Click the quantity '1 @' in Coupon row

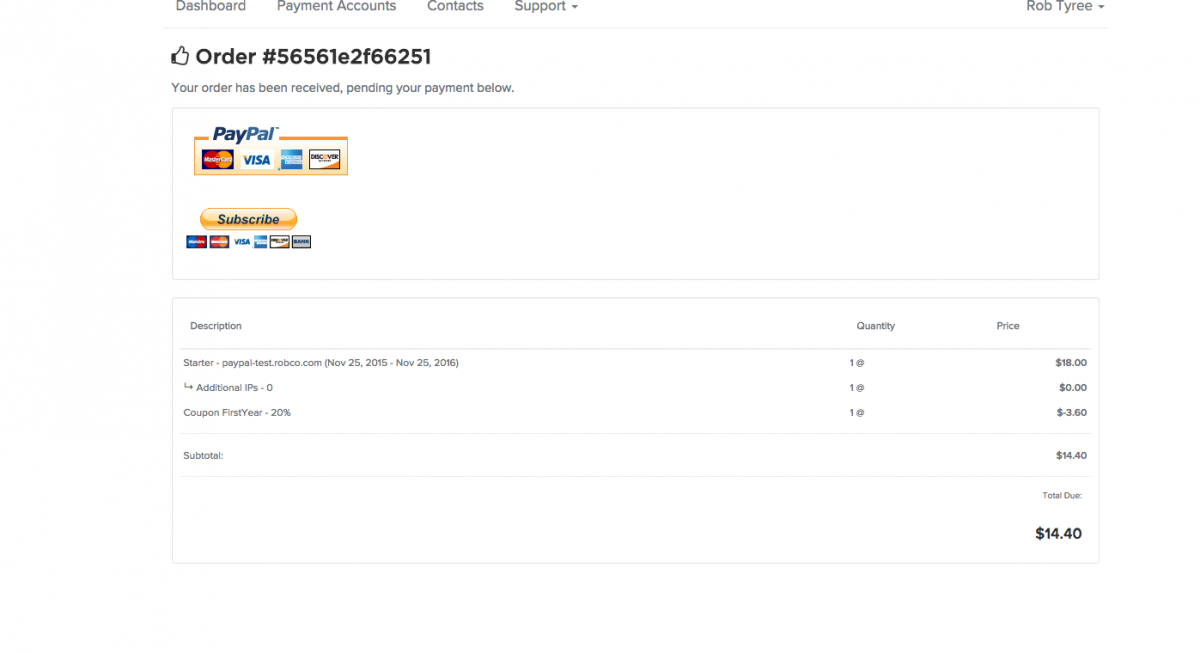click(x=857, y=412)
